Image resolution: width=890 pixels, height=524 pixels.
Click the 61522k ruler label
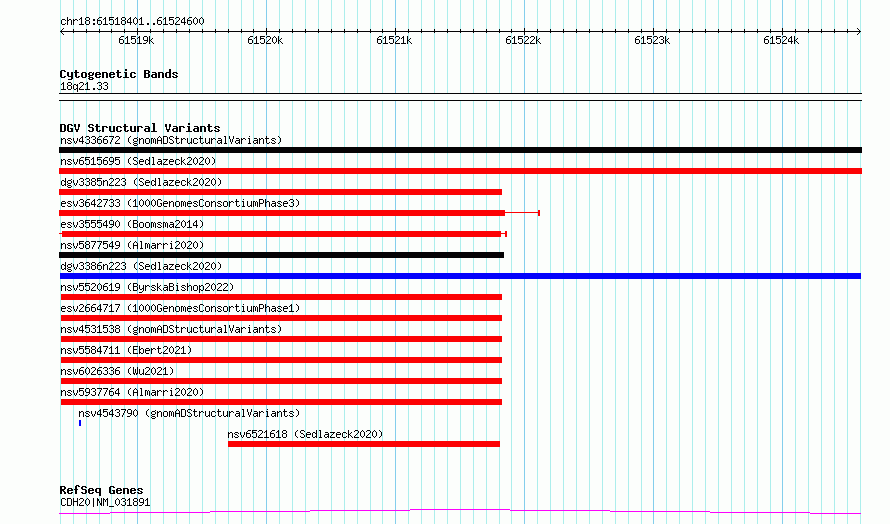pyautogui.click(x=523, y=41)
